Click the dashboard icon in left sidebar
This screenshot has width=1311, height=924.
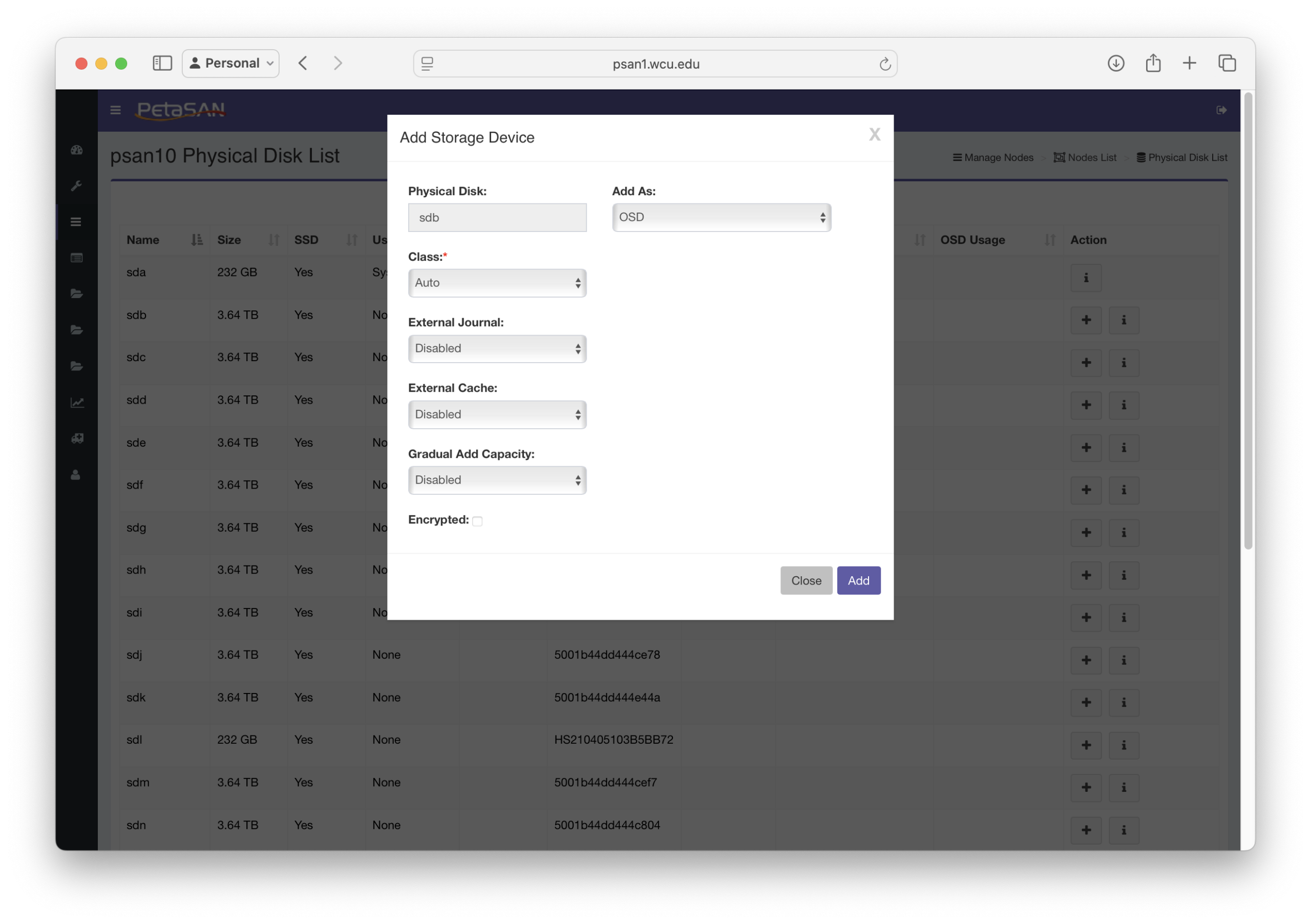coord(76,150)
